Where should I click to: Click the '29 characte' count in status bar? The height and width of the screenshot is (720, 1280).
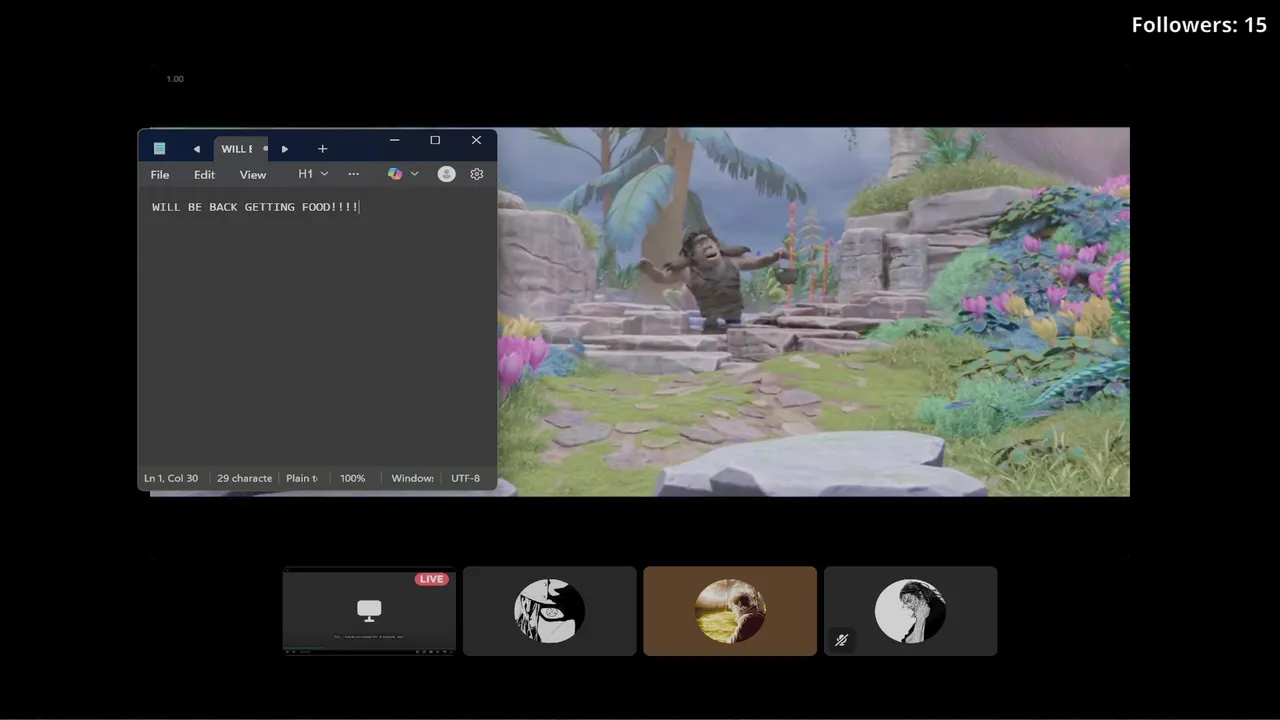[x=244, y=478]
